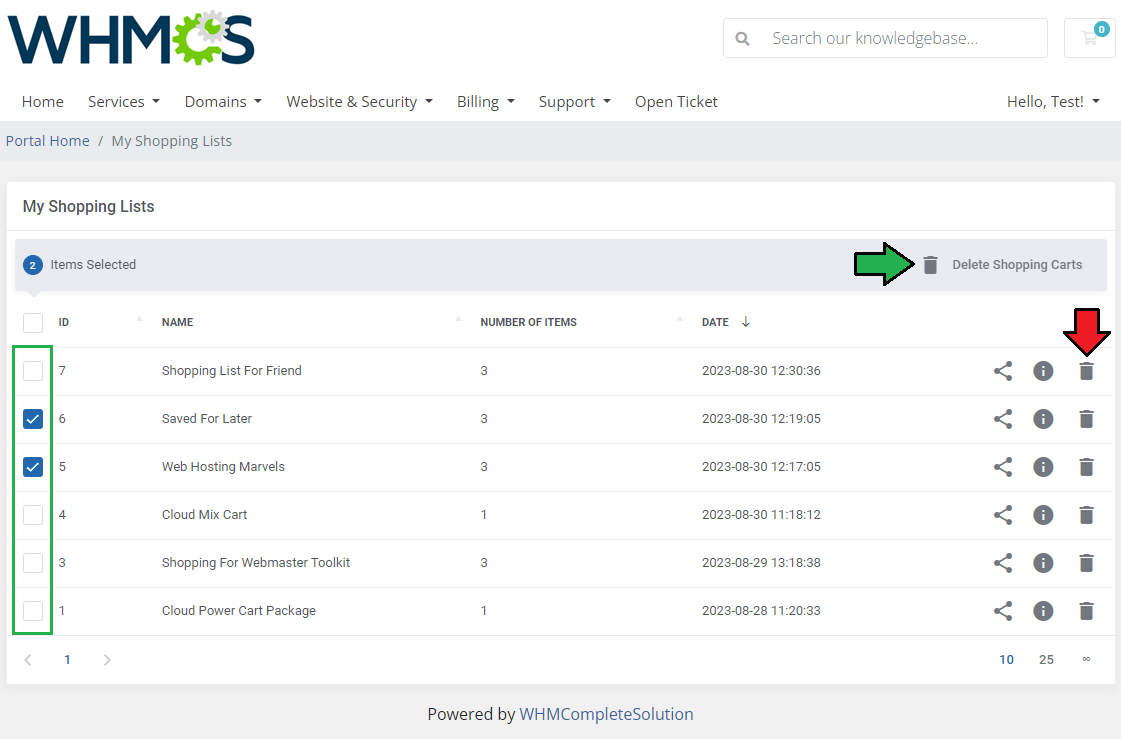Delete the Web Hosting Marvels list
The width and height of the screenshot is (1121, 739).
tap(1086, 467)
